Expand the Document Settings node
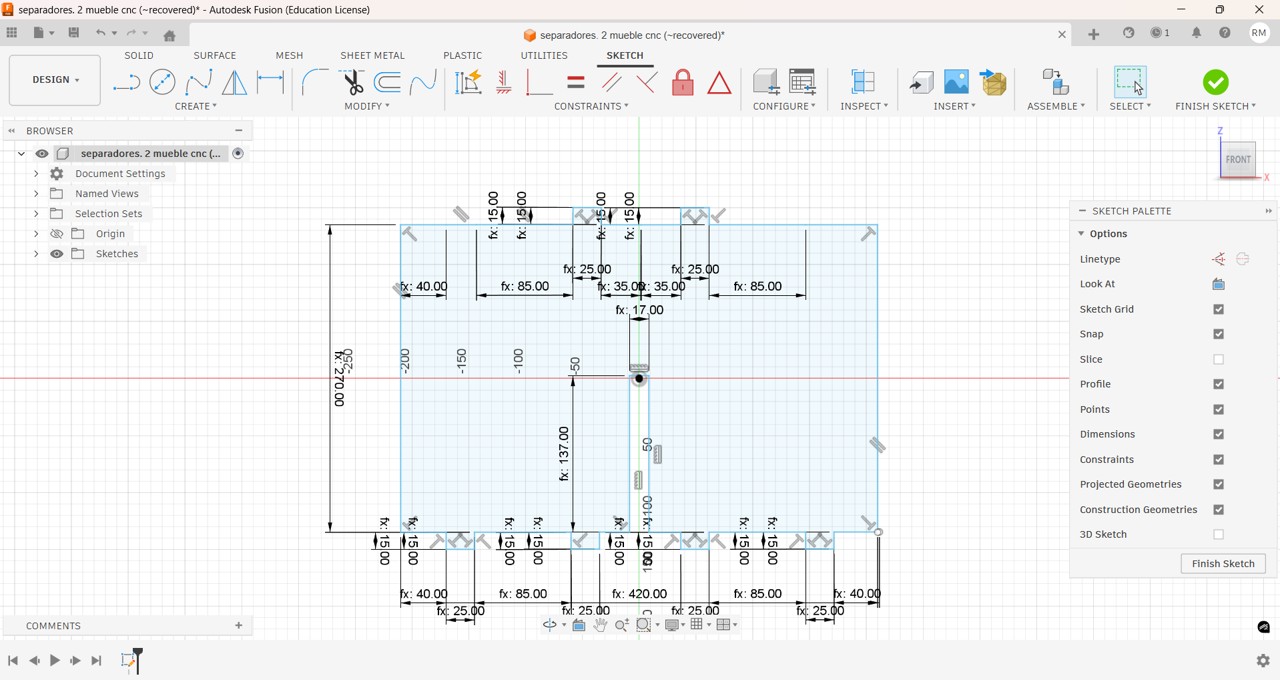The width and height of the screenshot is (1280, 680). [36, 174]
